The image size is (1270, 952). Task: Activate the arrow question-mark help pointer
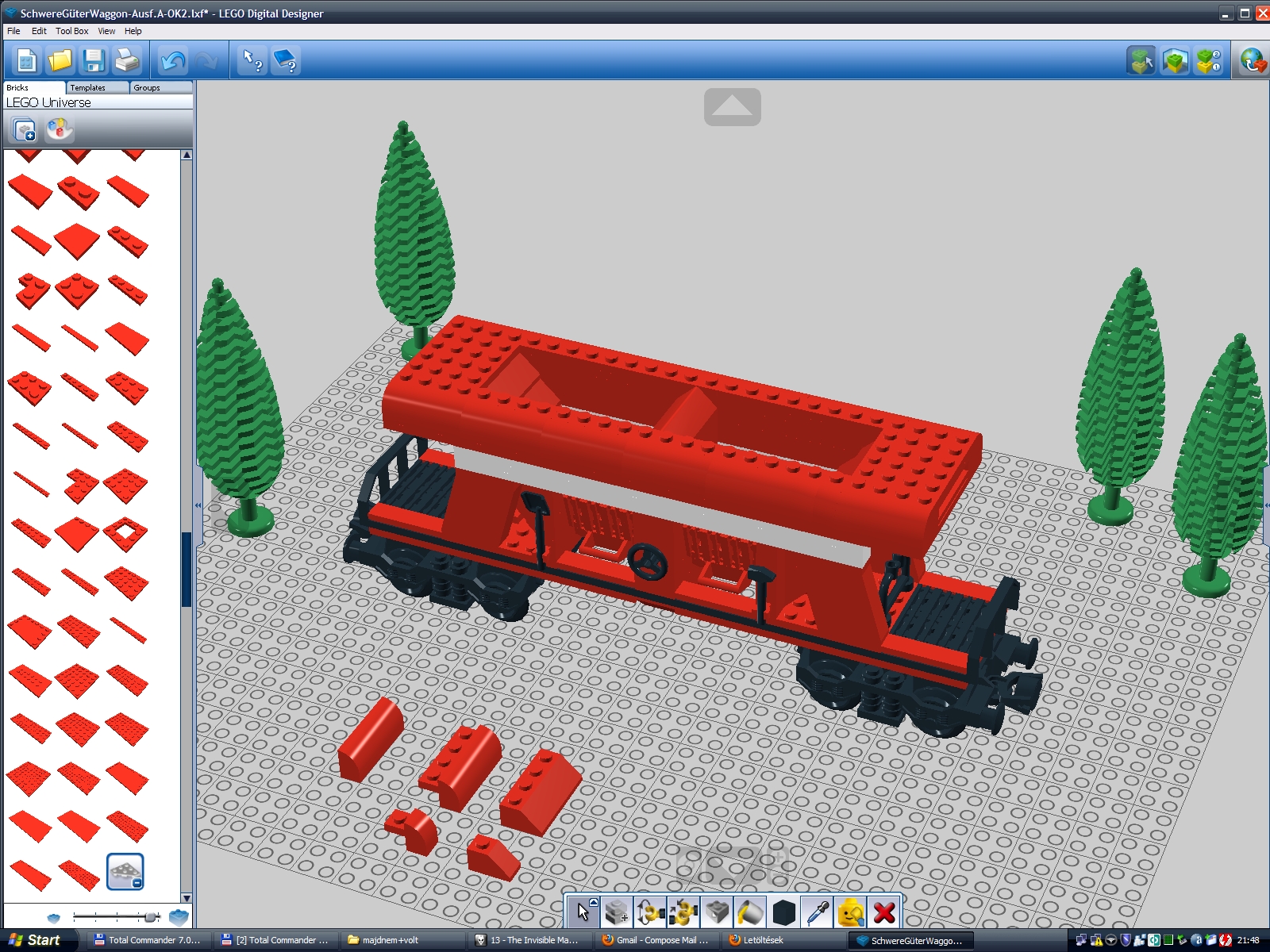pyautogui.click(x=252, y=60)
